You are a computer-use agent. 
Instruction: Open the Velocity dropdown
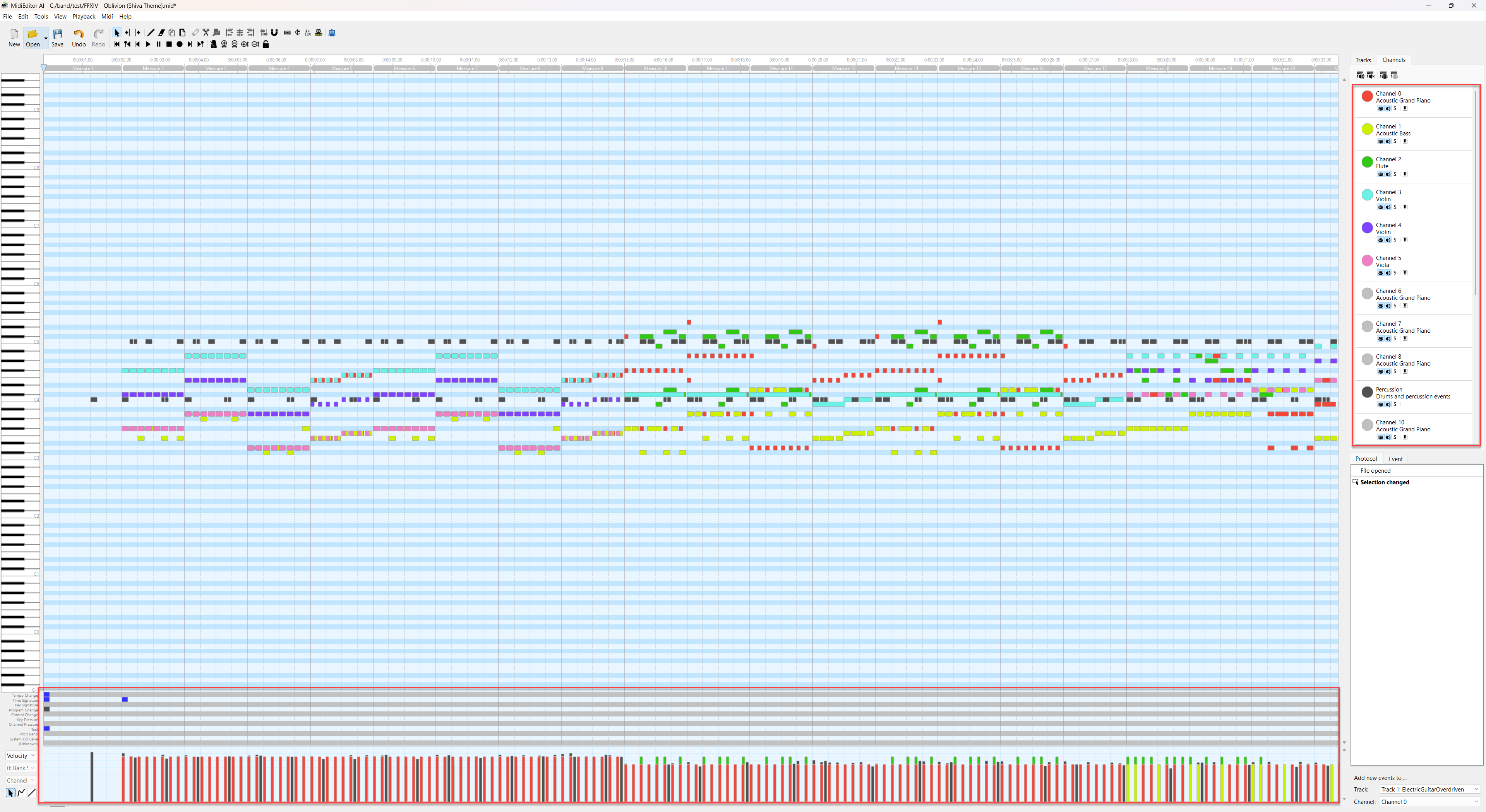21,756
